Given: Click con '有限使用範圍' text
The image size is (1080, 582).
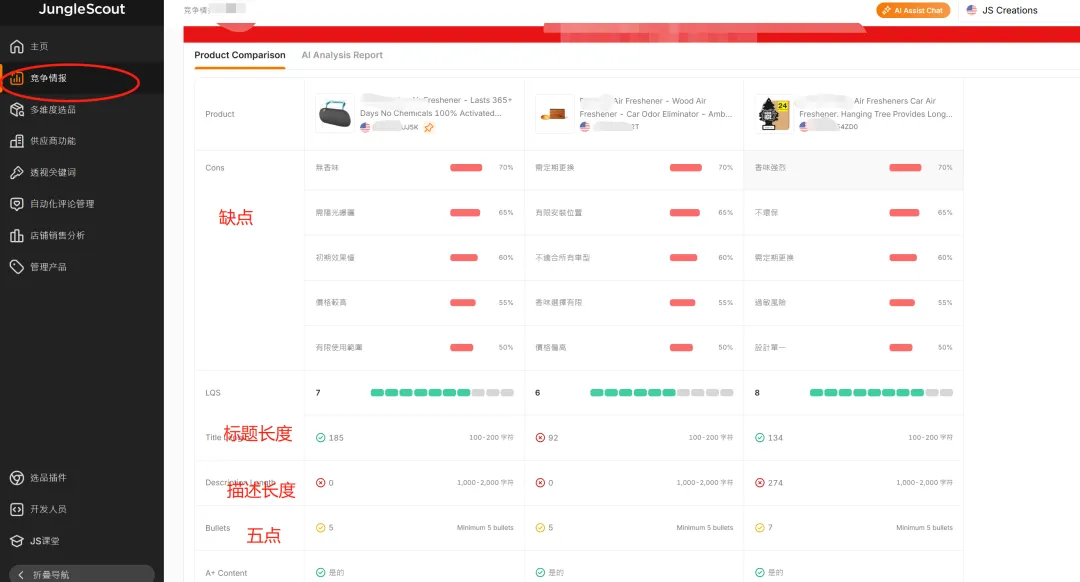Looking at the screenshot, I should click(x=339, y=348).
